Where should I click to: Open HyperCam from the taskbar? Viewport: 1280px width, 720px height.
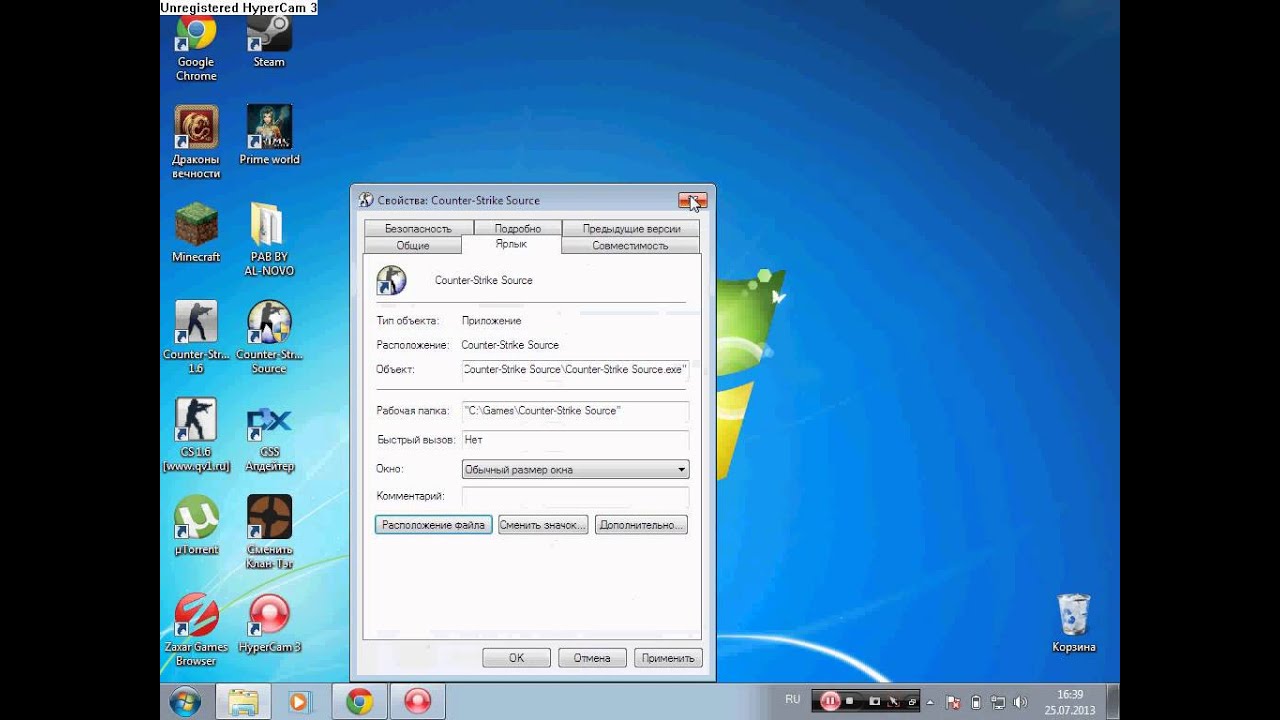(x=417, y=702)
